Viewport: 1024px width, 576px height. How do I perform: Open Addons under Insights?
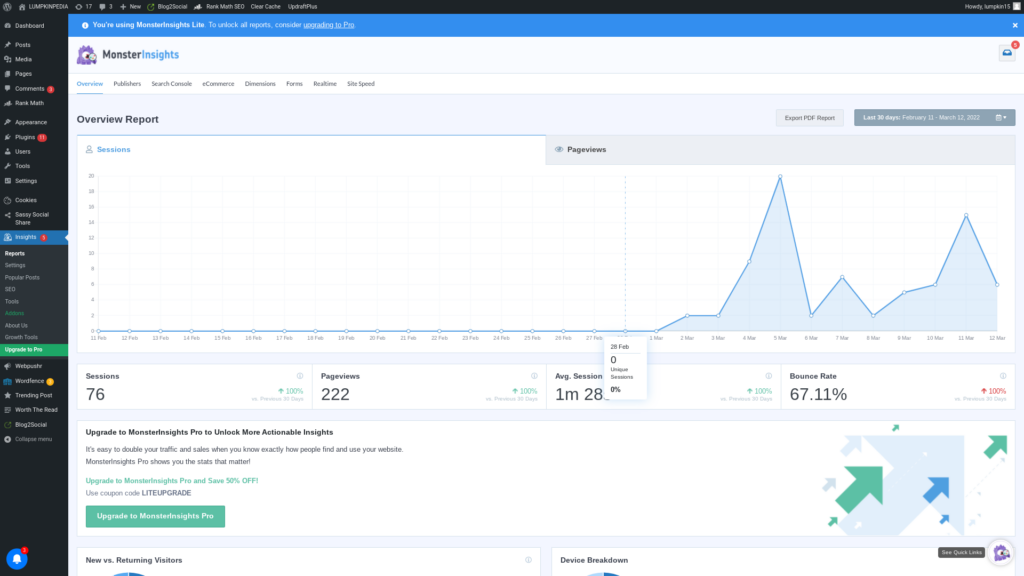tap(14, 313)
